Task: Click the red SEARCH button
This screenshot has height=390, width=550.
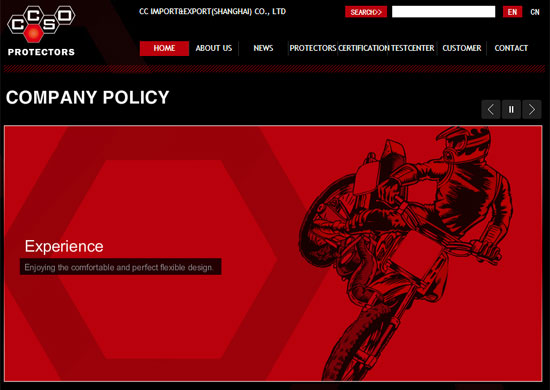Action: [x=366, y=12]
